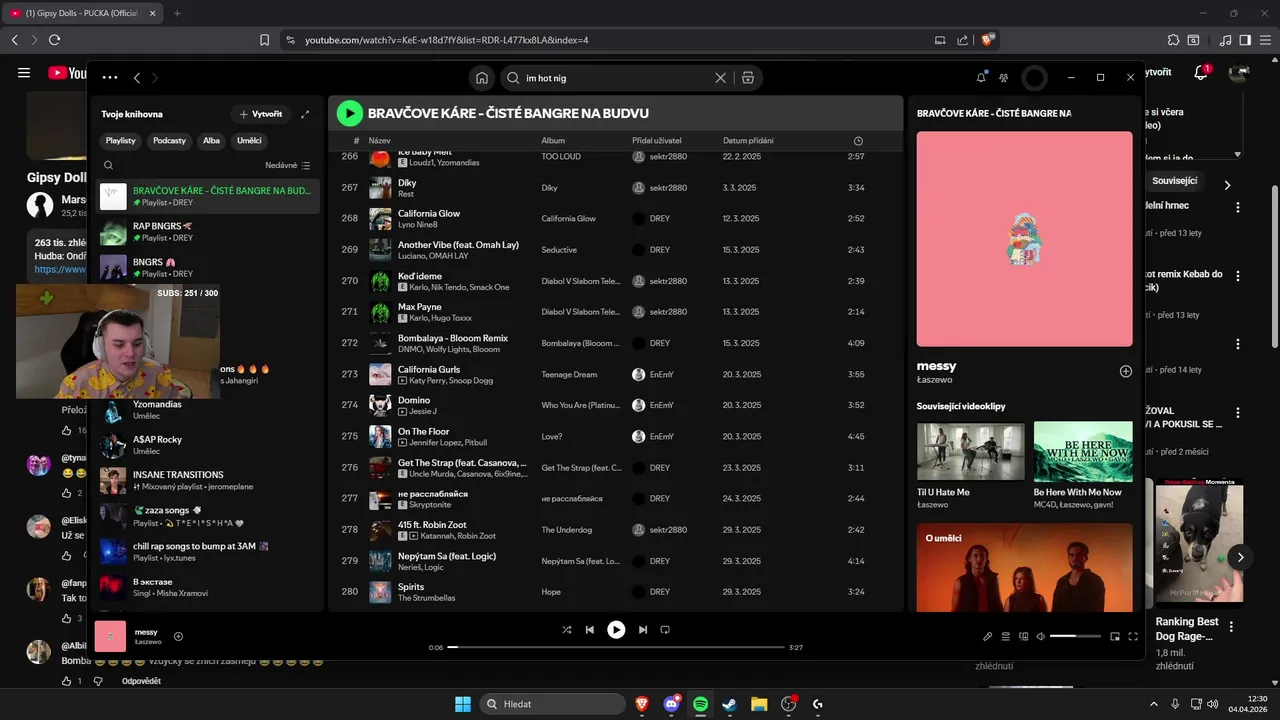Click the Vytvořit button in library
The height and width of the screenshot is (720, 1280).
pos(261,114)
